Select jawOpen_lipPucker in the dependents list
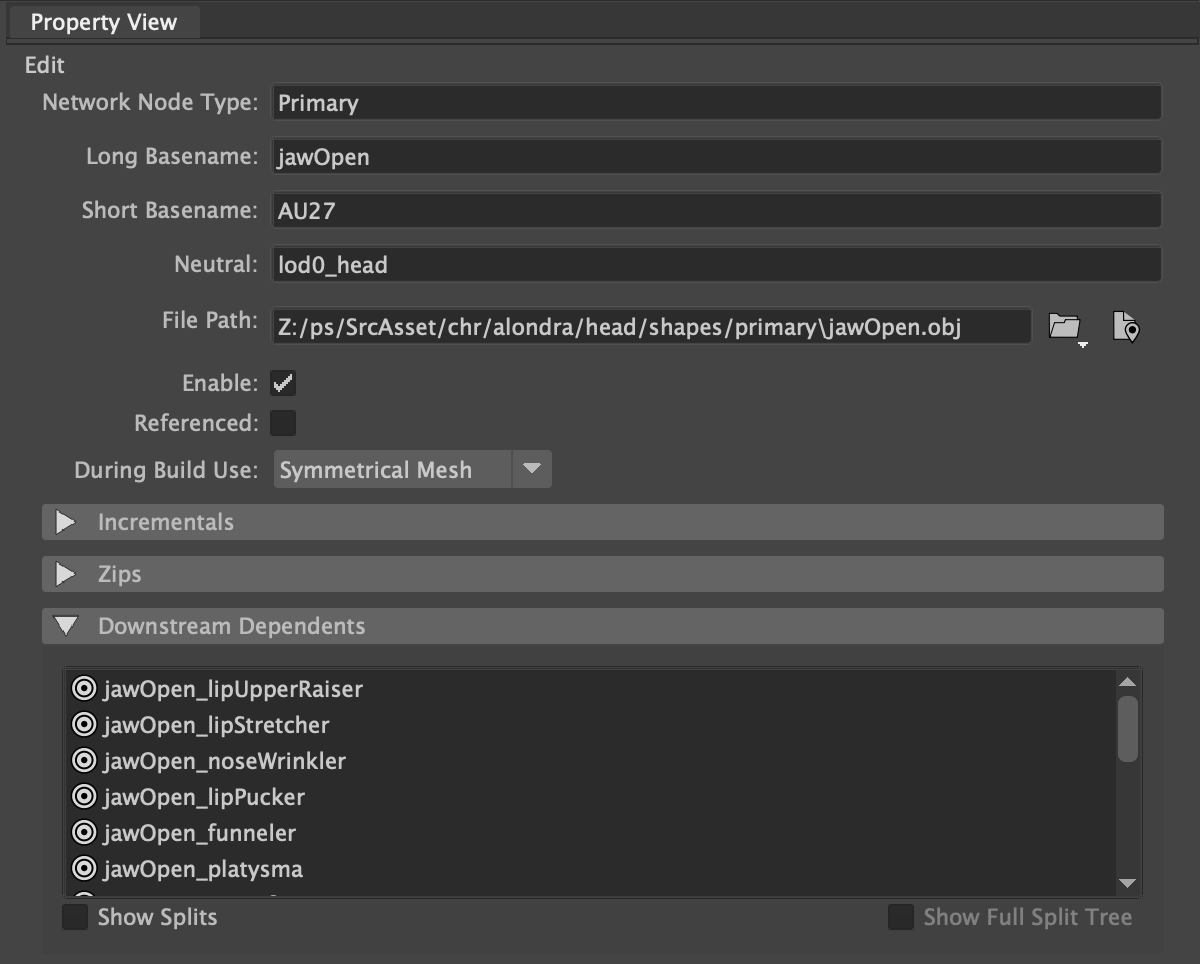 204,797
